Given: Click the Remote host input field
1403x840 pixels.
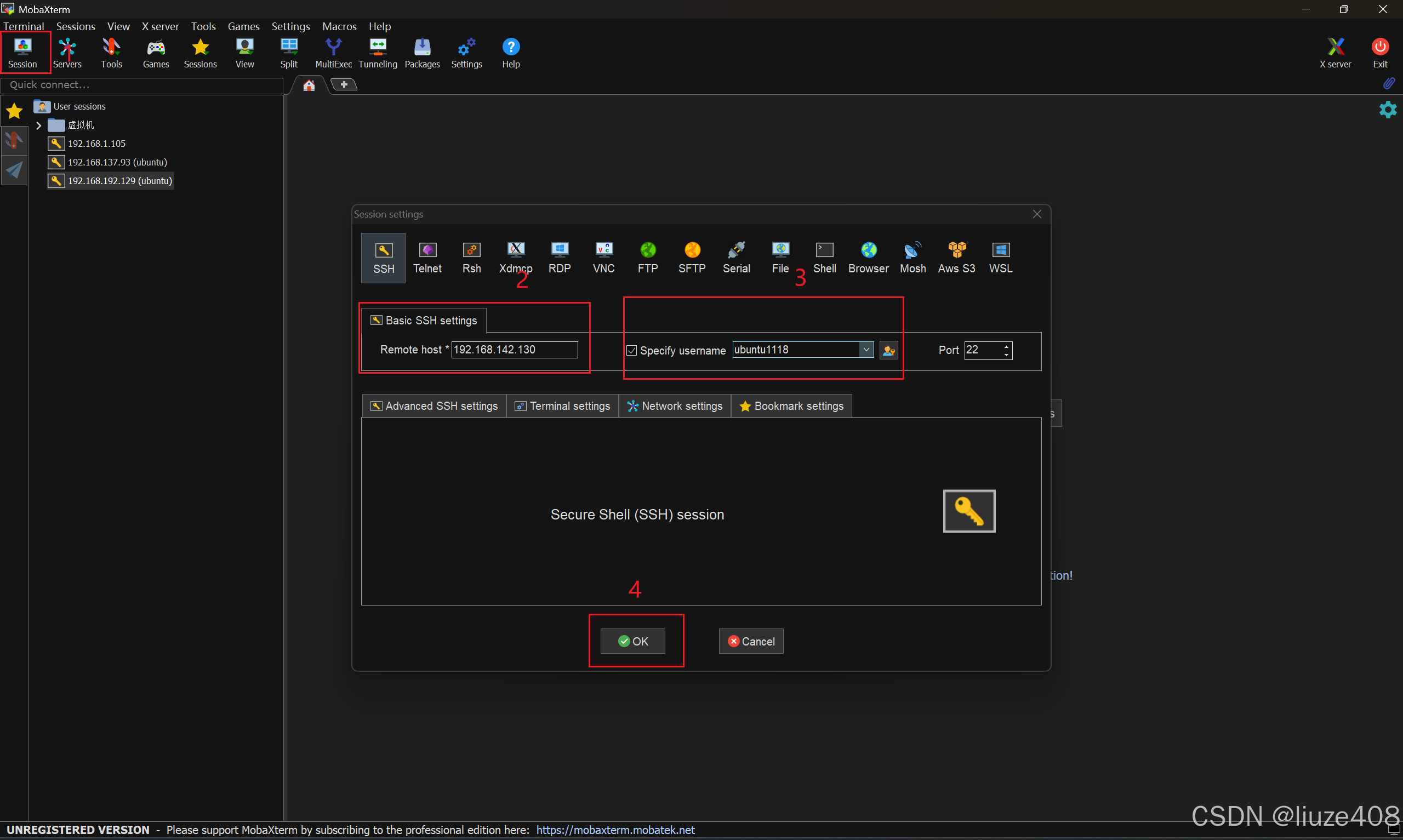Looking at the screenshot, I should coord(514,350).
